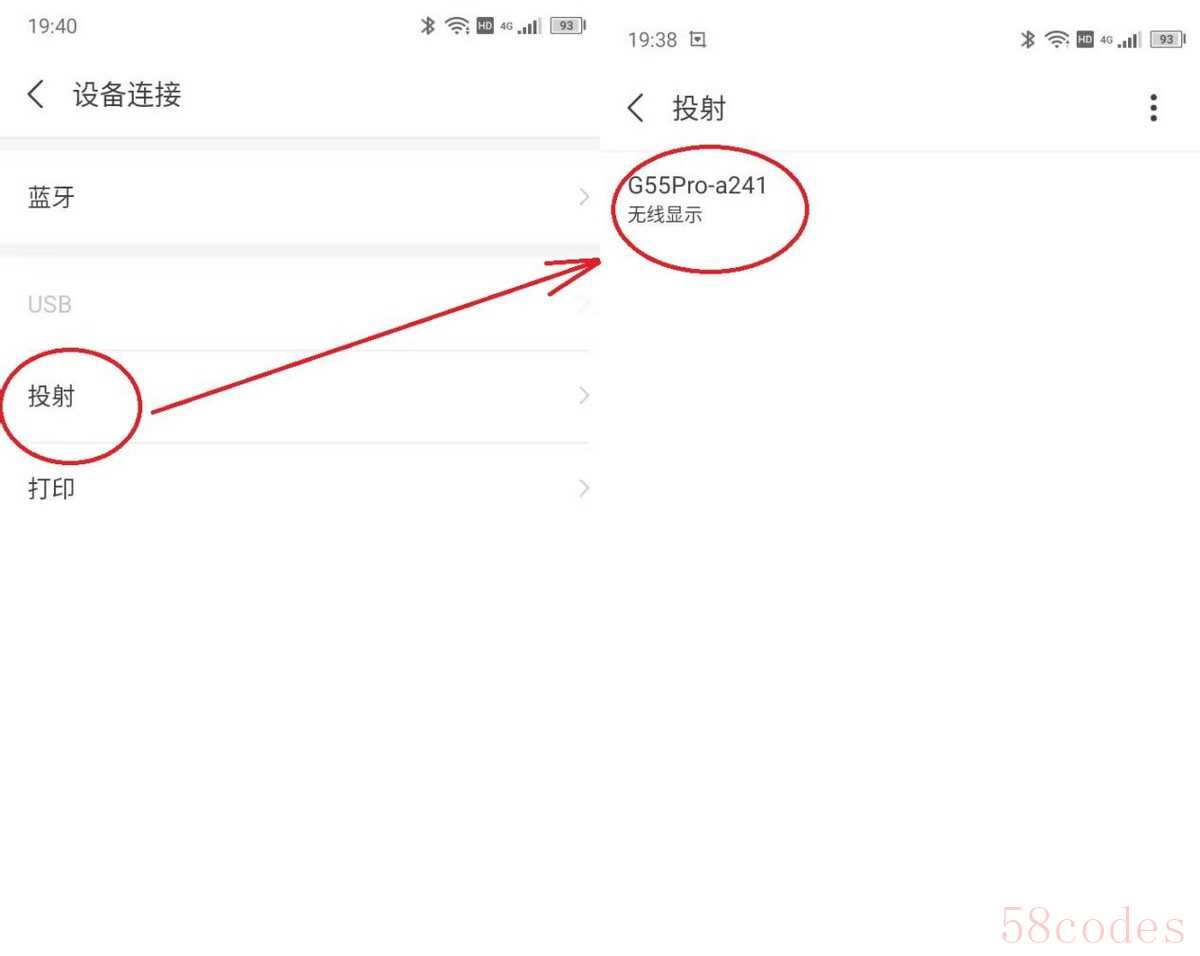Image resolution: width=1200 pixels, height=956 pixels.
Task: Tap the HD icon in the left status bar
Action: tap(485, 26)
